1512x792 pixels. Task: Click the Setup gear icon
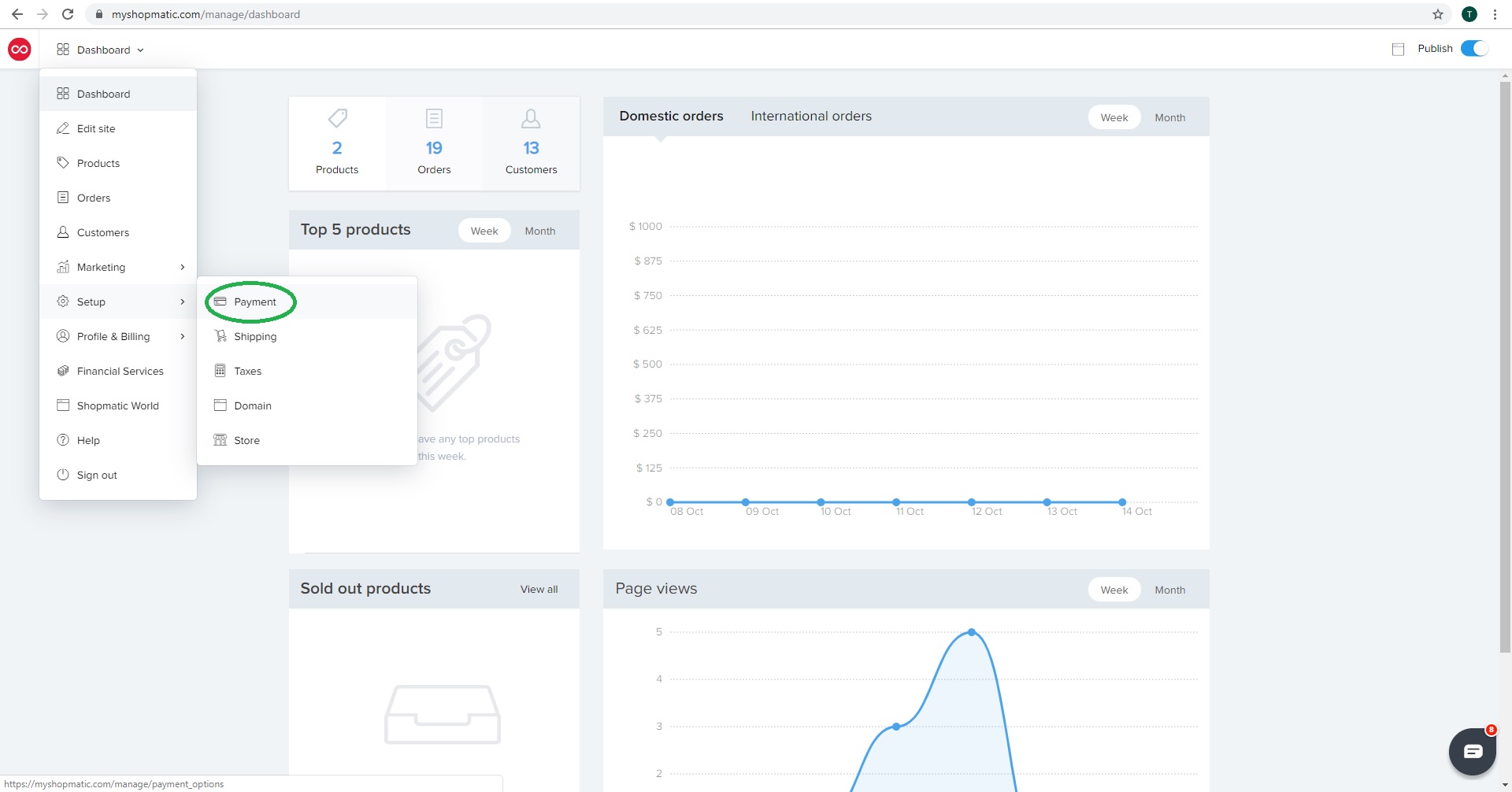[63, 302]
